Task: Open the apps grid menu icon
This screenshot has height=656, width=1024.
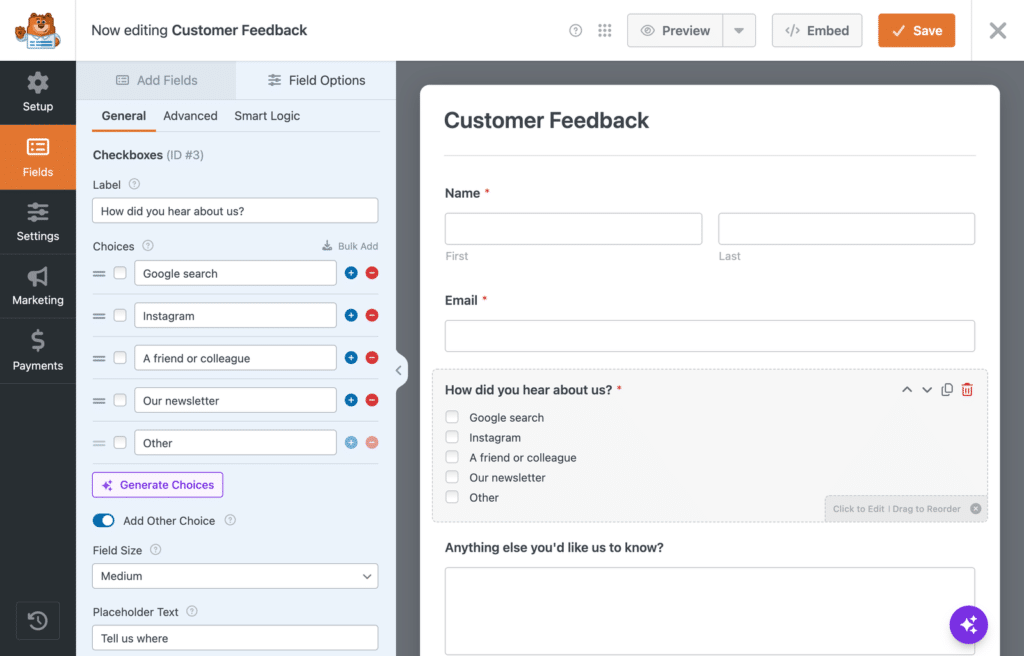Action: [605, 31]
